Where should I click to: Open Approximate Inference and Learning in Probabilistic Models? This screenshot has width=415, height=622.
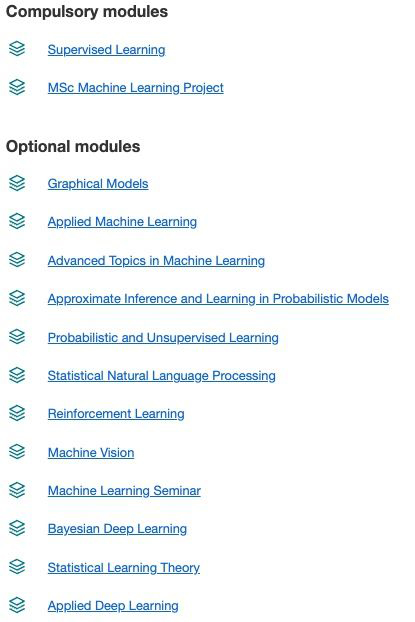[x=218, y=299]
